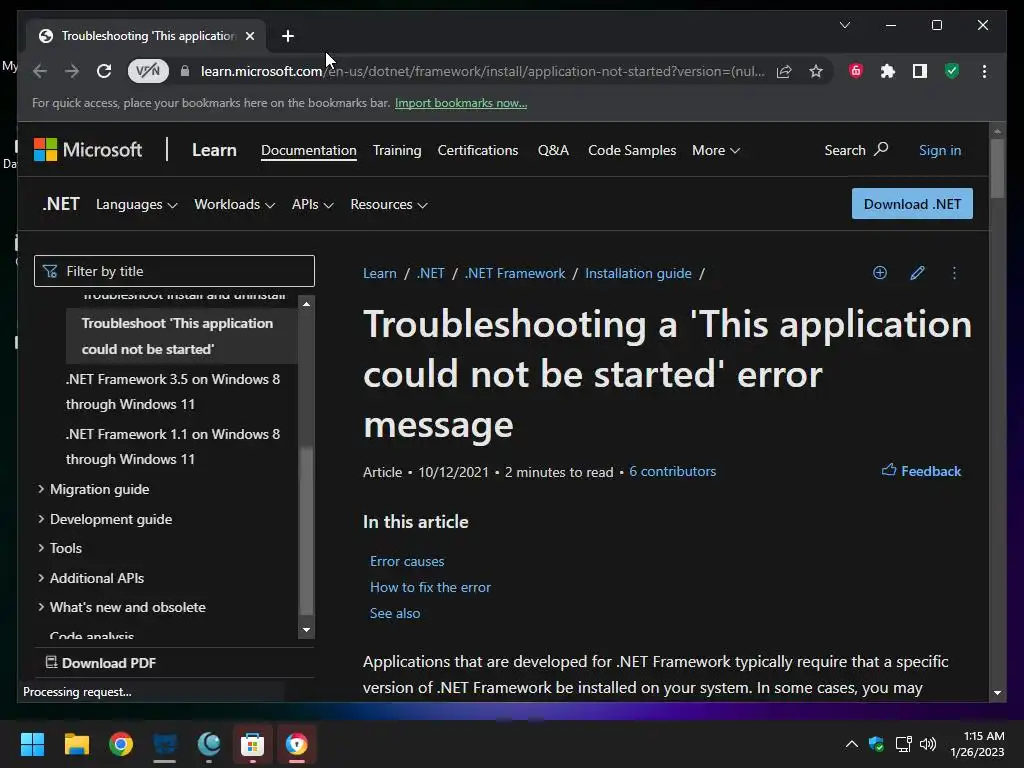Jump to See also section
Image resolution: width=1024 pixels, height=768 pixels.
coord(395,613)
